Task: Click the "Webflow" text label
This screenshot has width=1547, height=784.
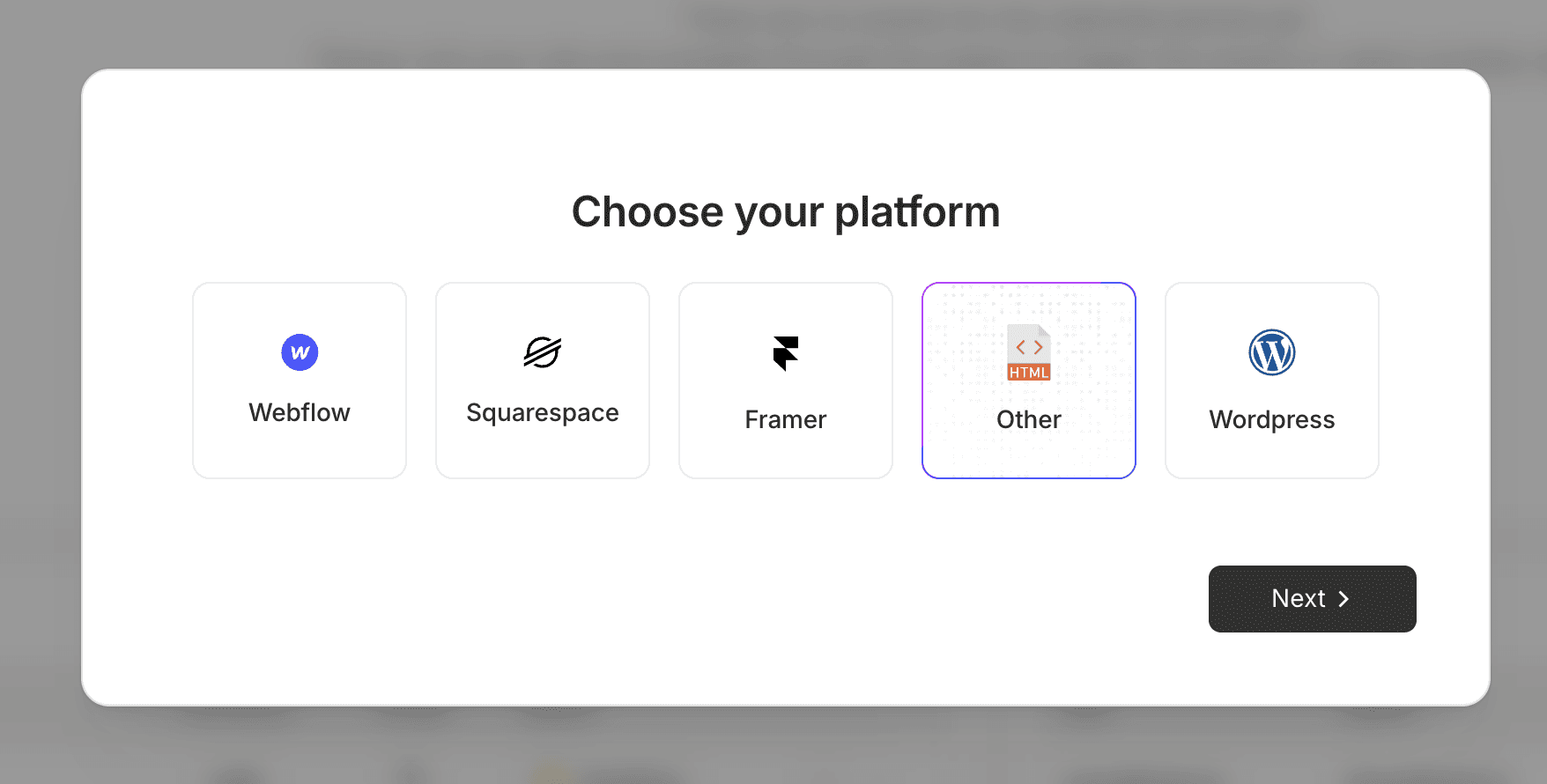Action: (x=300, y=412)
